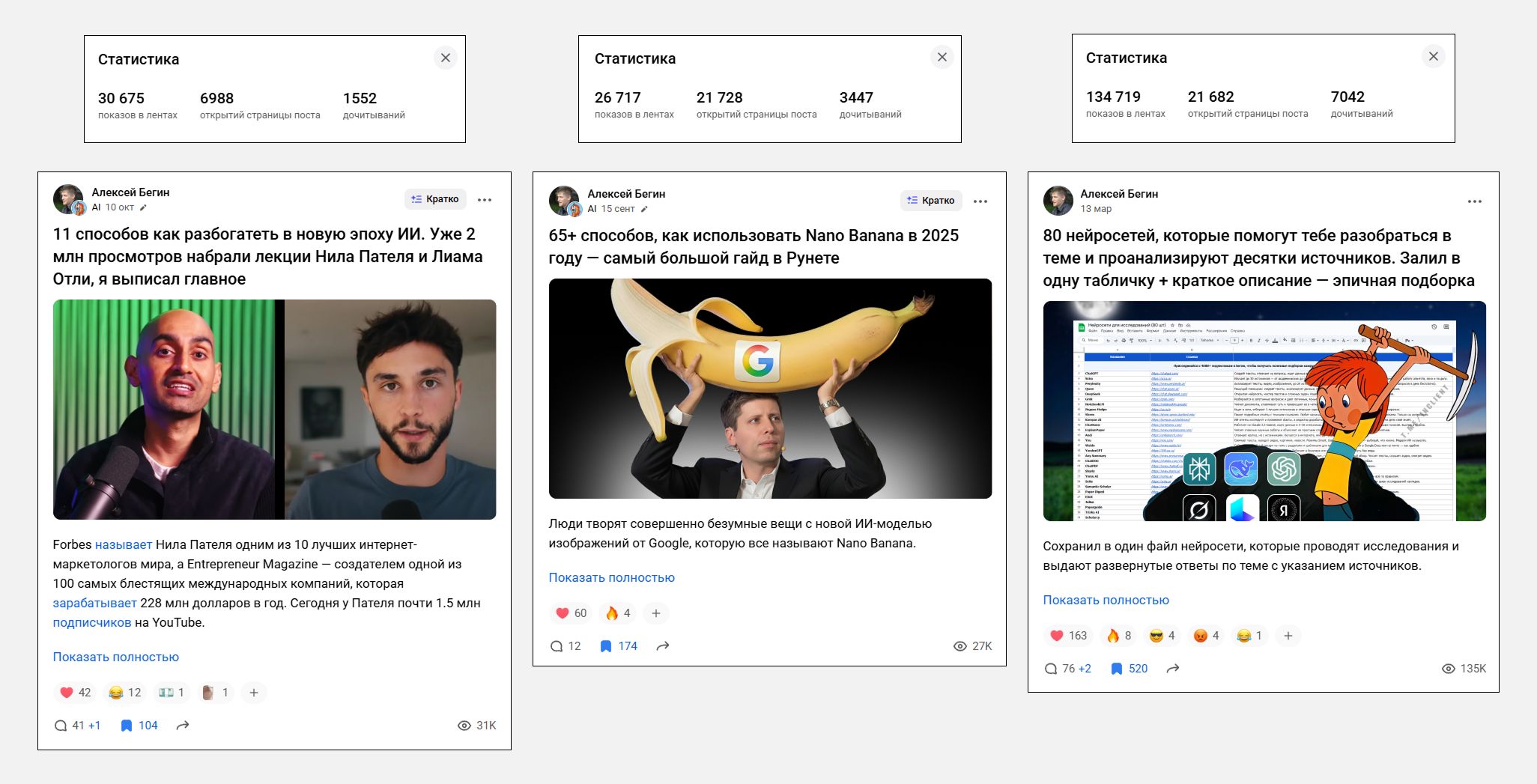
Task: Open comments on the 11 способов post
Action: pyautogui.click(x=61, y=726)
